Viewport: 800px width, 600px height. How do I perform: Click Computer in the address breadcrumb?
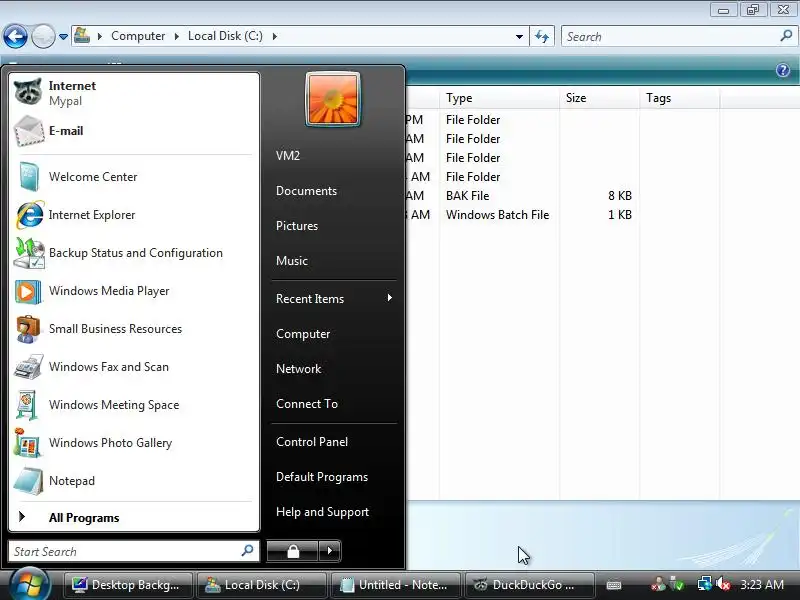(x=138, y=36)
